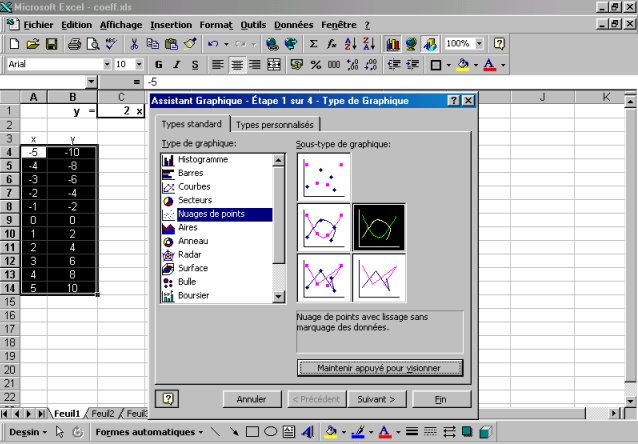
Task: Switch to the Feuil2 sheet tab
Action: click(103, 413)
